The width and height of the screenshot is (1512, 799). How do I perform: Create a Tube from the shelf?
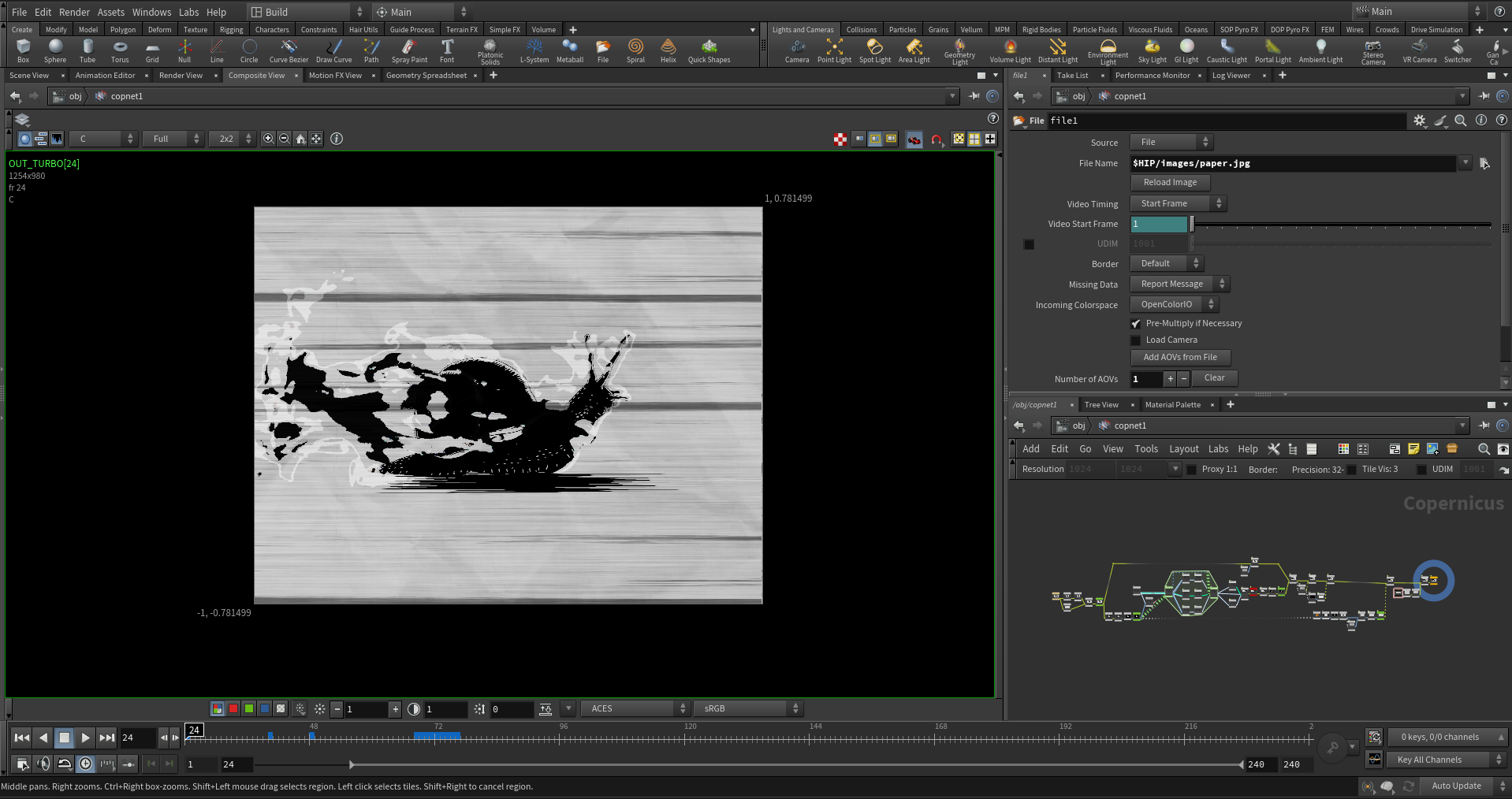click(88, 51)
